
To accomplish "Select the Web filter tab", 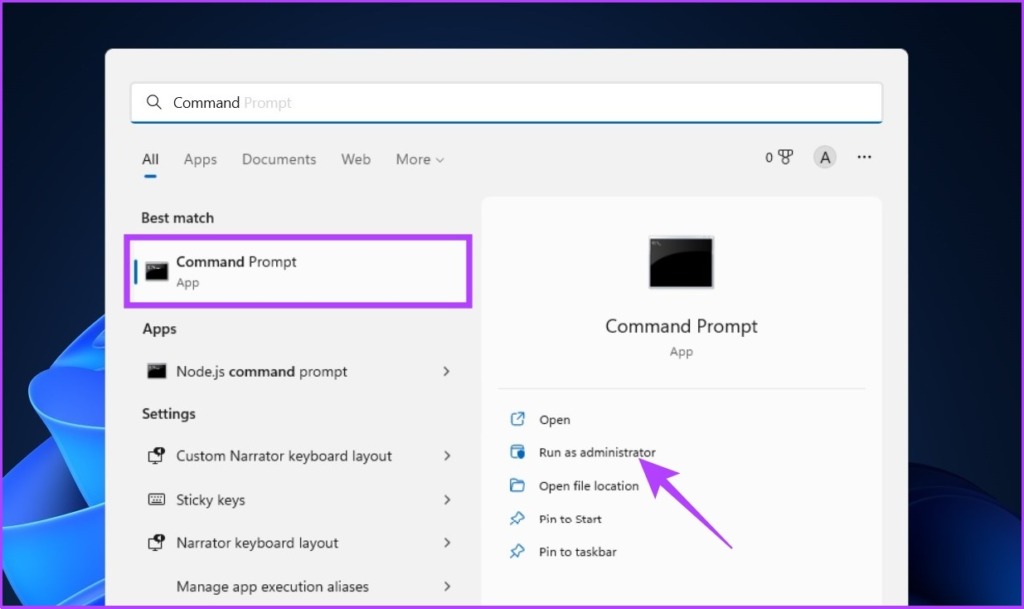I will [x=356, y=159].
